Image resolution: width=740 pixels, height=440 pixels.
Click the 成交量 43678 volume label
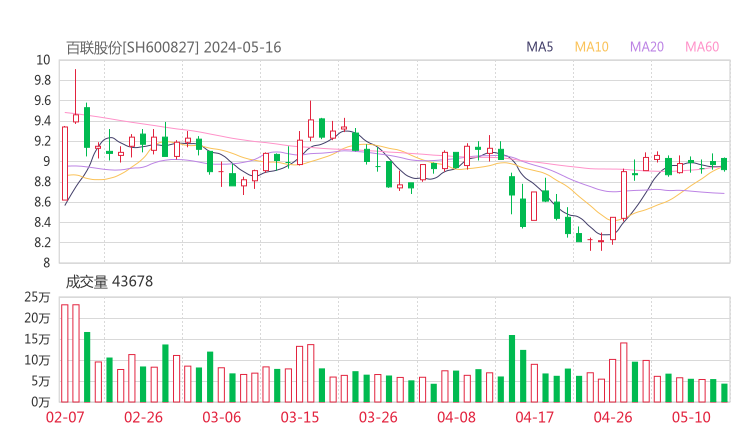[109, 282]
